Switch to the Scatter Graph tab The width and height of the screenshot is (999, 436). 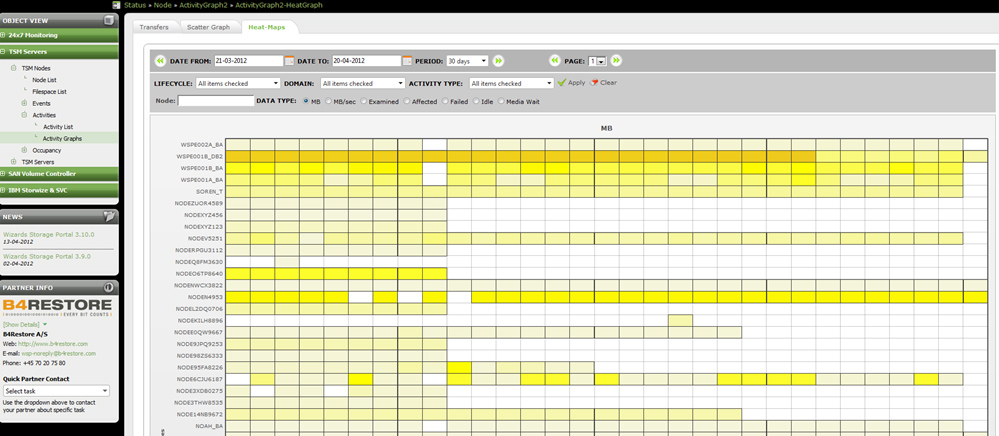click(208, 27)
